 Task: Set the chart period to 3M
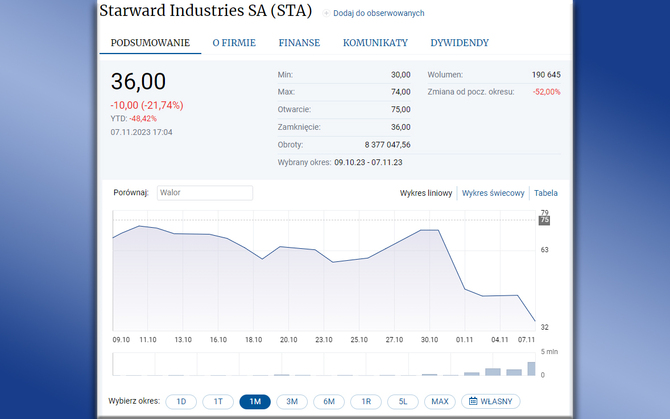(x=292, y=401)
